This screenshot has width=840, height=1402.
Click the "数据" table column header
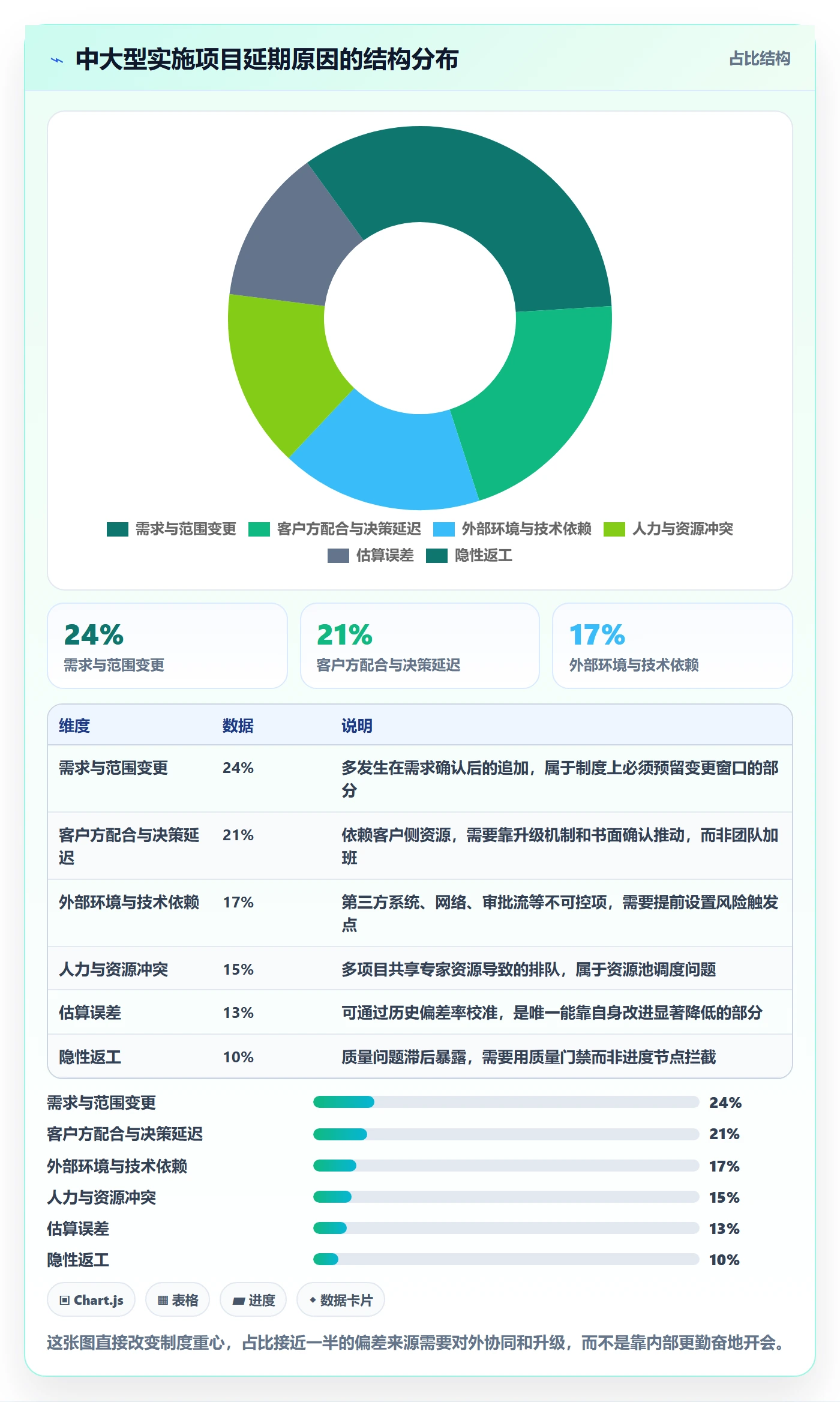tap(238, 726)
